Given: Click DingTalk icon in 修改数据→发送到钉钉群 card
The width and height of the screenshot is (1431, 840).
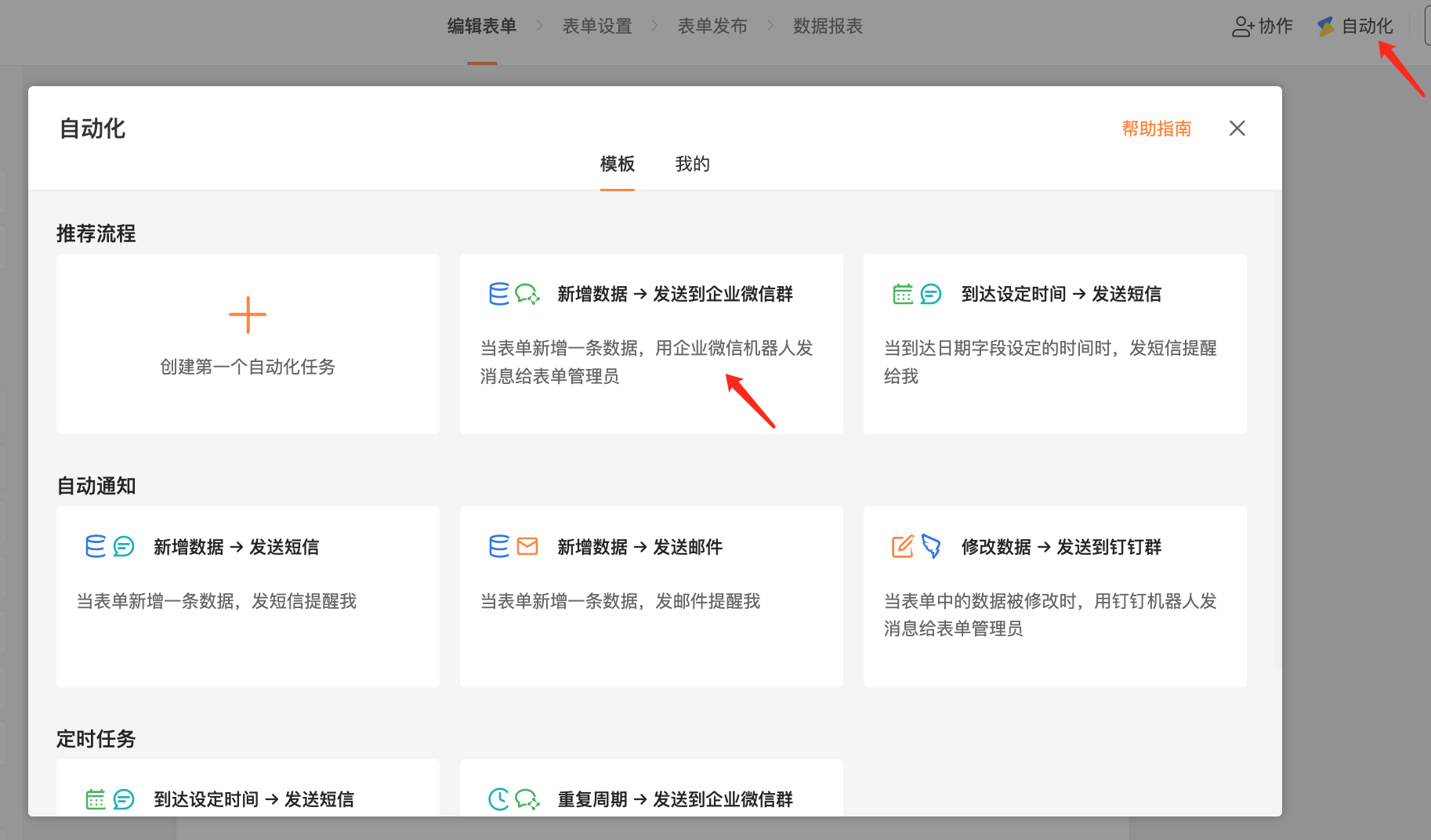Looking at the screenshot, I should [x=931, y=546].
